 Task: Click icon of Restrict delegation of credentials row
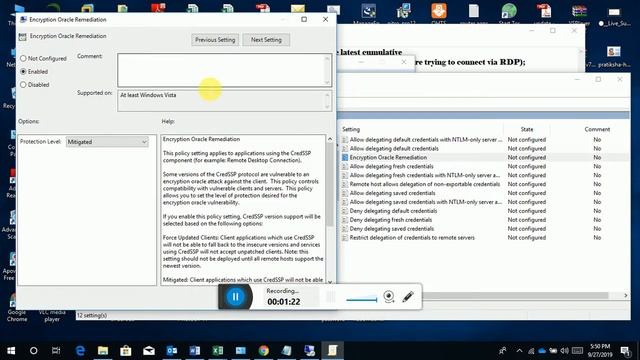[x=345, y=238]
